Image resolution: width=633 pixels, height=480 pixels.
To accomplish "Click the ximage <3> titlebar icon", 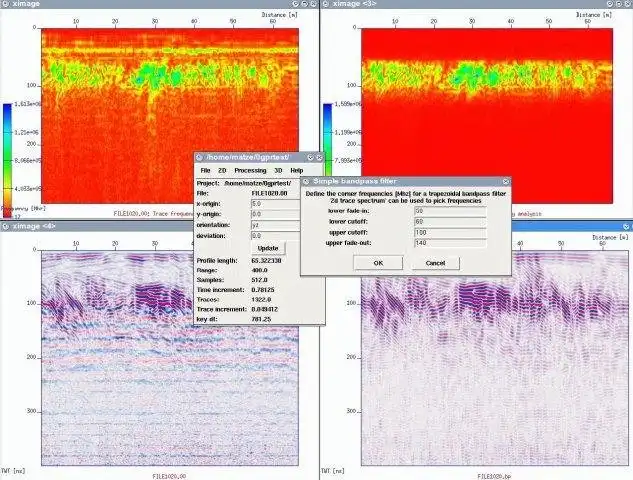I will tap(326, 4).
